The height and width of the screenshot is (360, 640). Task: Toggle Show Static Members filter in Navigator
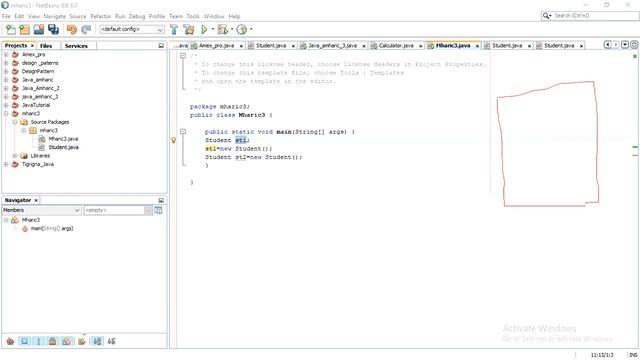click(x=38, y=341)
